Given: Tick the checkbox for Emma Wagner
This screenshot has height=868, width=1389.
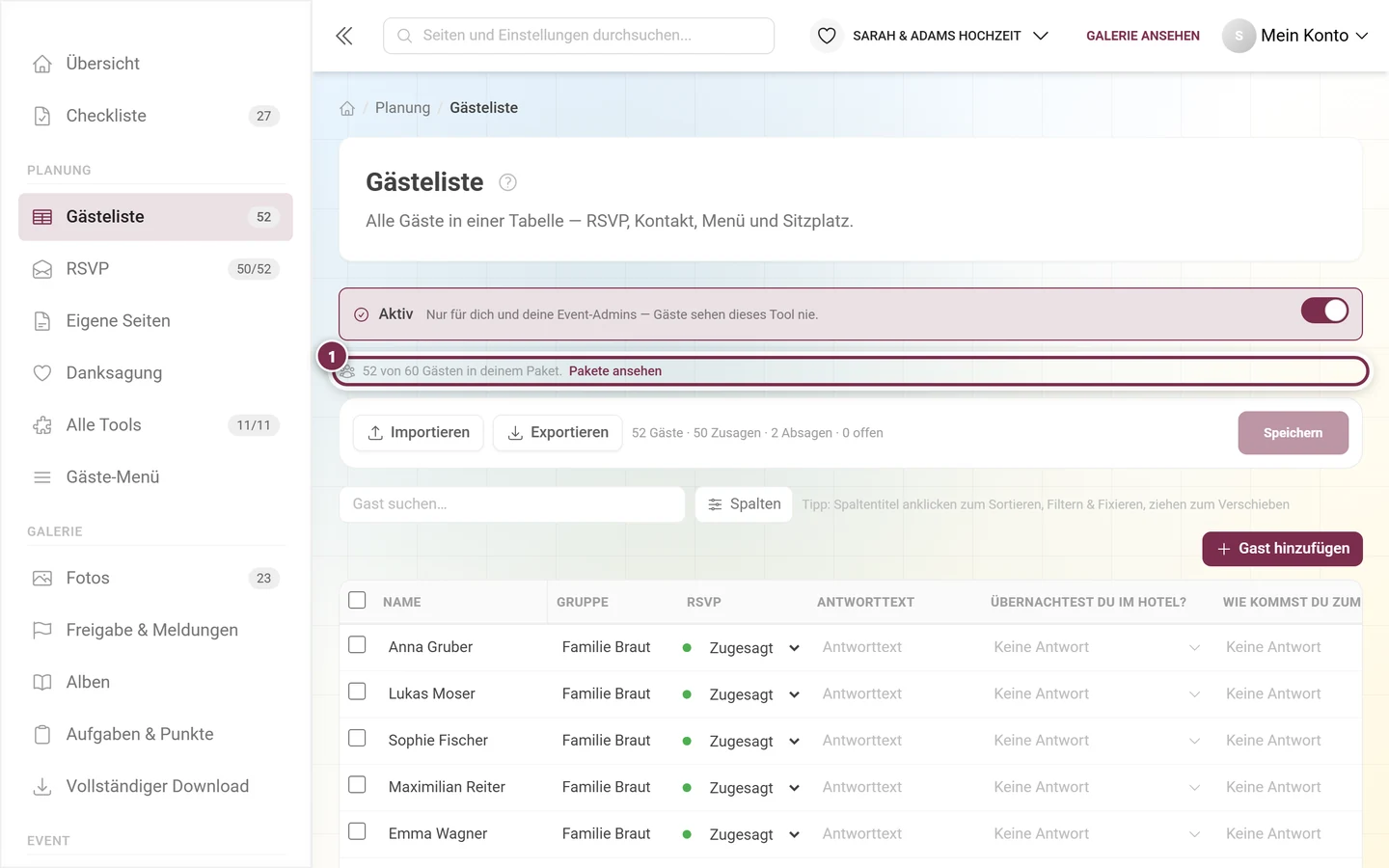Looking at the screenshot, I should [x=357, y=830].
